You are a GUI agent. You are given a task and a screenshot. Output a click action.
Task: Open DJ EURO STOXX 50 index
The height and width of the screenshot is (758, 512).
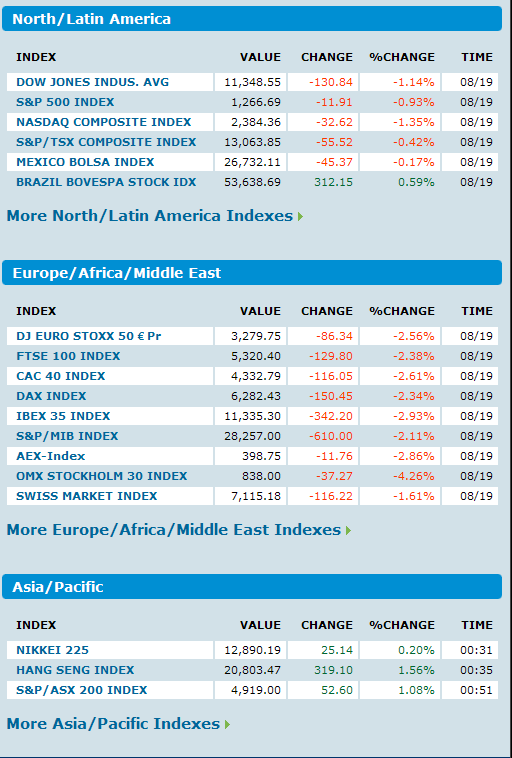(x=89, y=336)
